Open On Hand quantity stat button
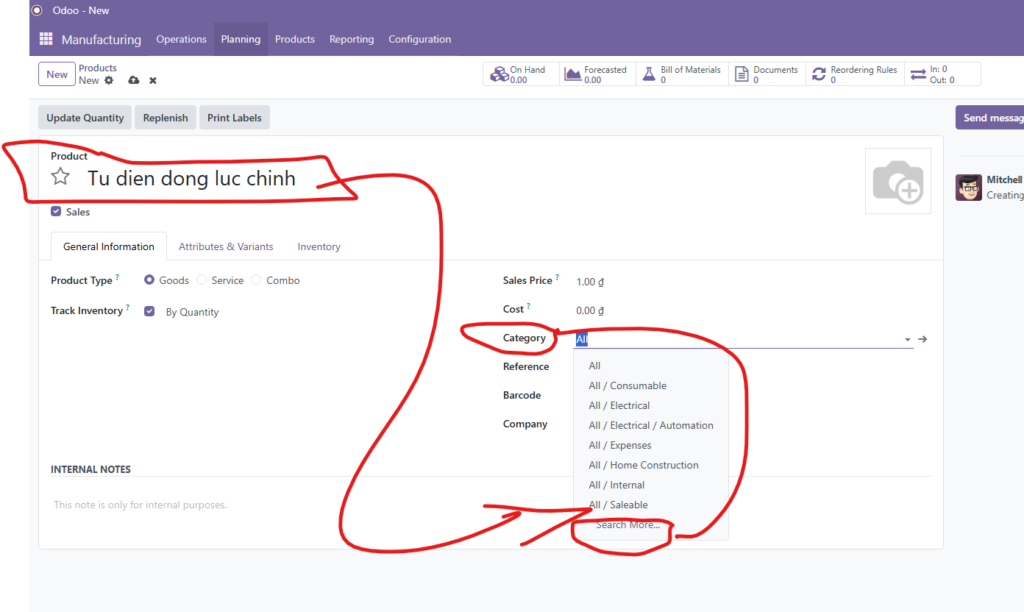 (x=520, y=75)
